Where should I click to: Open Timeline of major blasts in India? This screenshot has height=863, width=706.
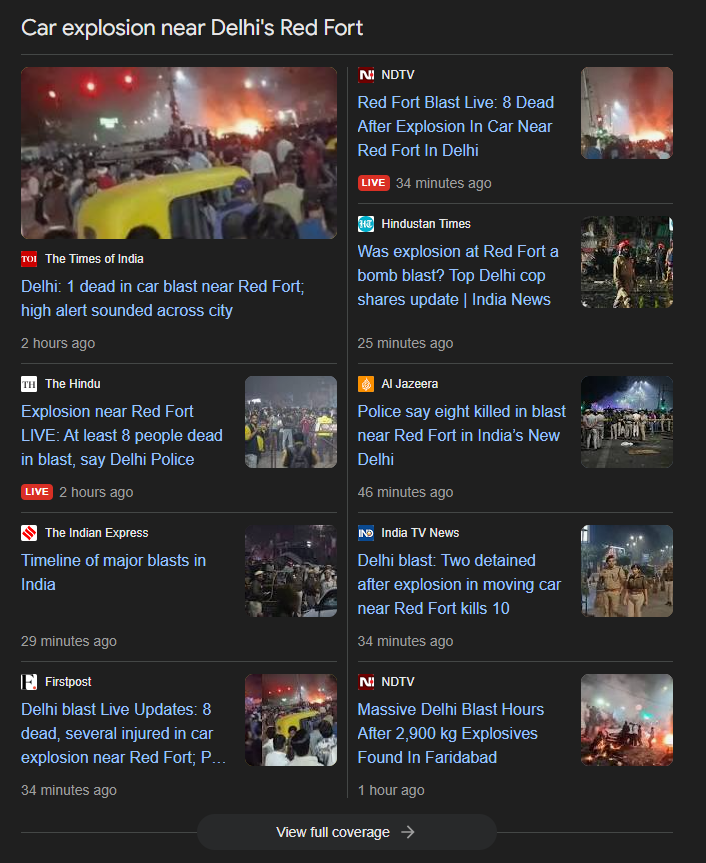point(113,572)
